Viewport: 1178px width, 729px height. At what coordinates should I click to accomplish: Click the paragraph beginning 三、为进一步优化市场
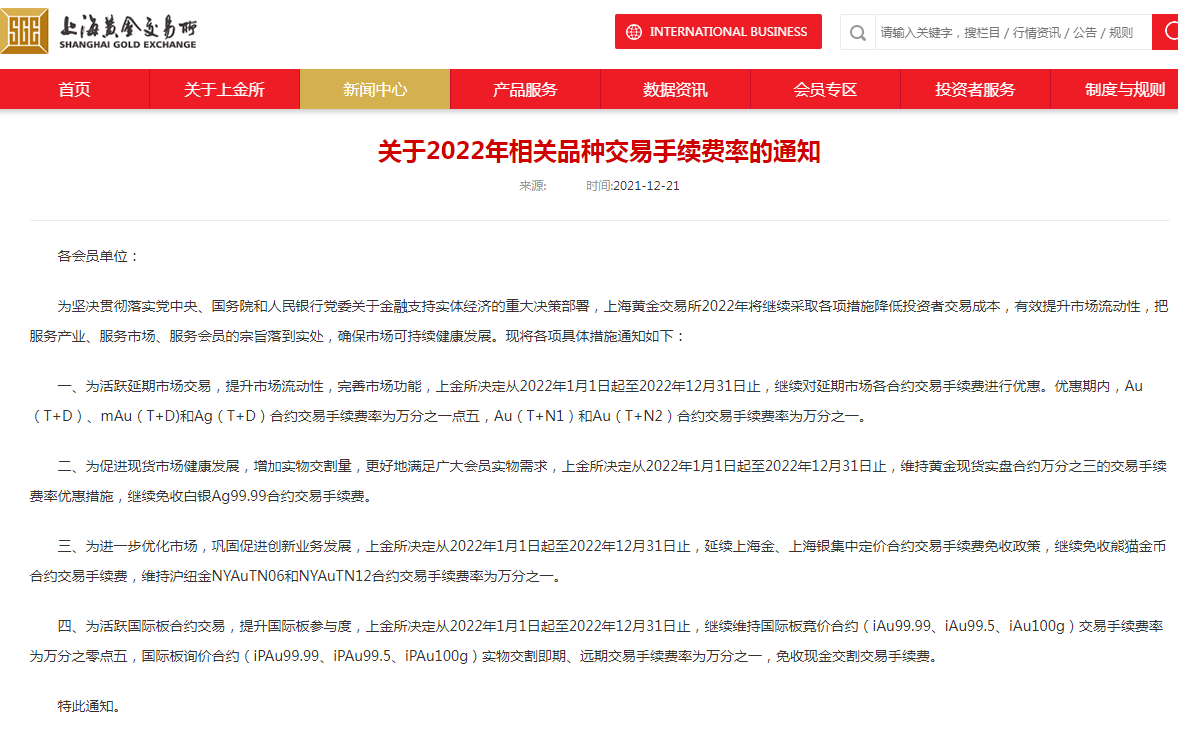click(598, 561)
